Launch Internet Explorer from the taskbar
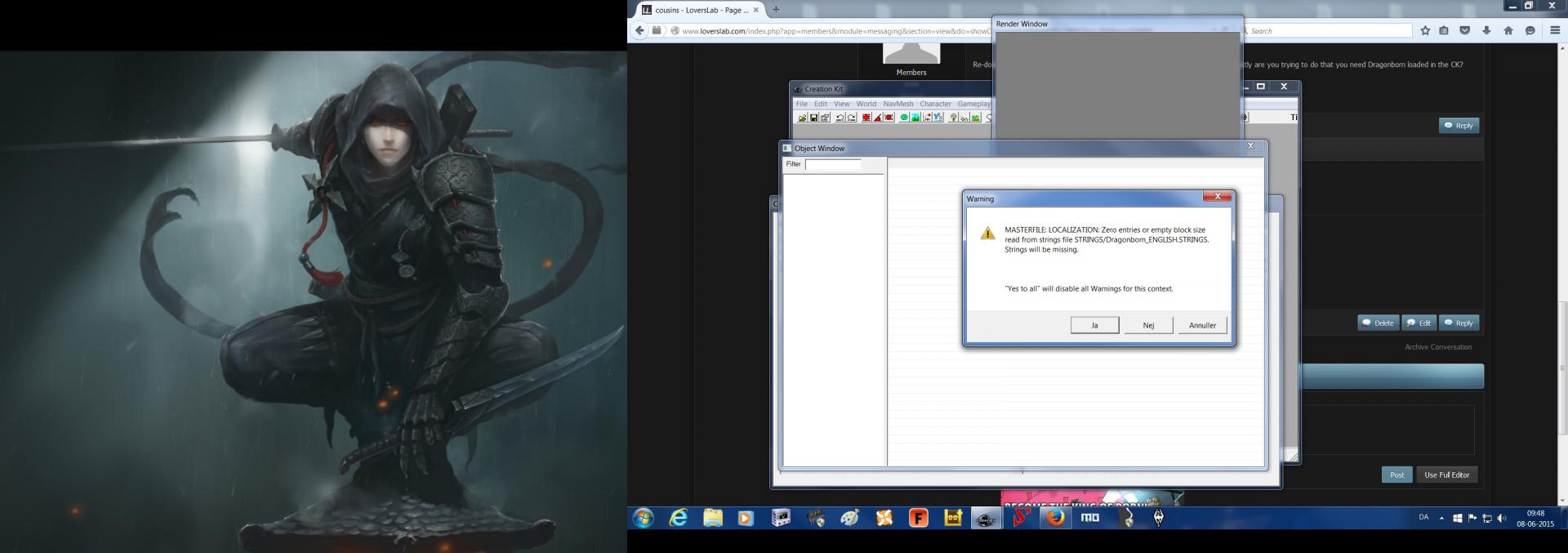1568x553 pixels. coord(678,518)
